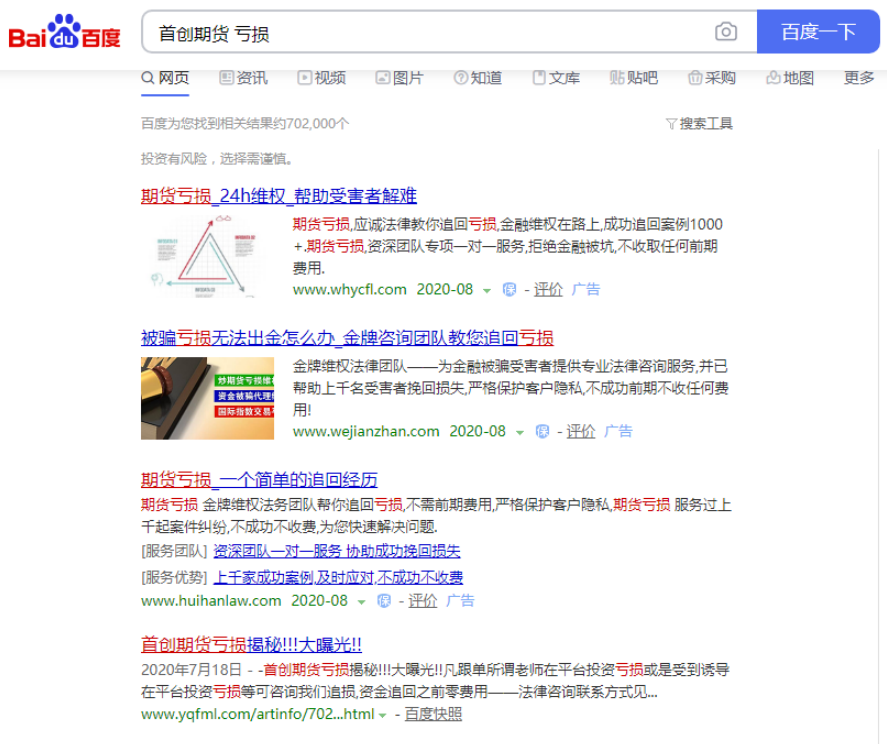Click the 百度一下 search button
Image resolution: width=887 pixels, height=744 pixels.
pyautogui.click(x=818, y=32)
